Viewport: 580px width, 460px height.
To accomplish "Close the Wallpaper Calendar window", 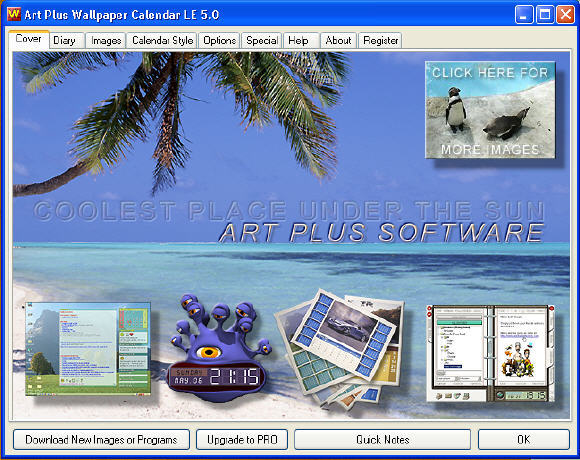I will point(566,15).
